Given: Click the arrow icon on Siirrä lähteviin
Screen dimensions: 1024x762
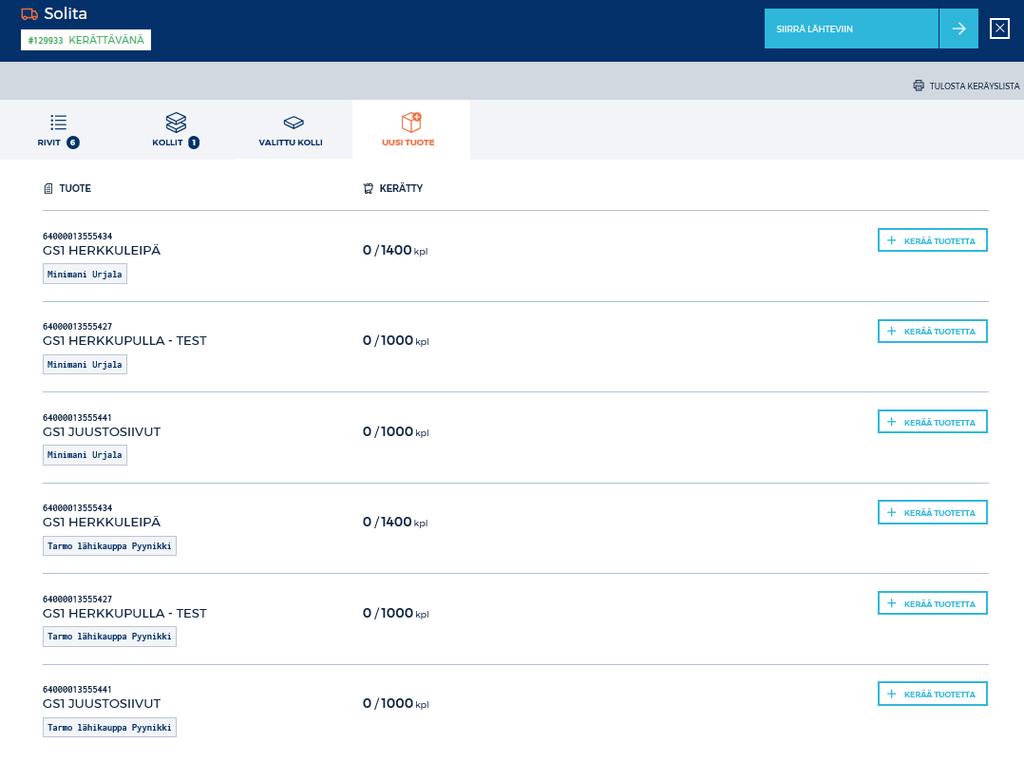Looking at the screenshot, I should tap(958, 29).
